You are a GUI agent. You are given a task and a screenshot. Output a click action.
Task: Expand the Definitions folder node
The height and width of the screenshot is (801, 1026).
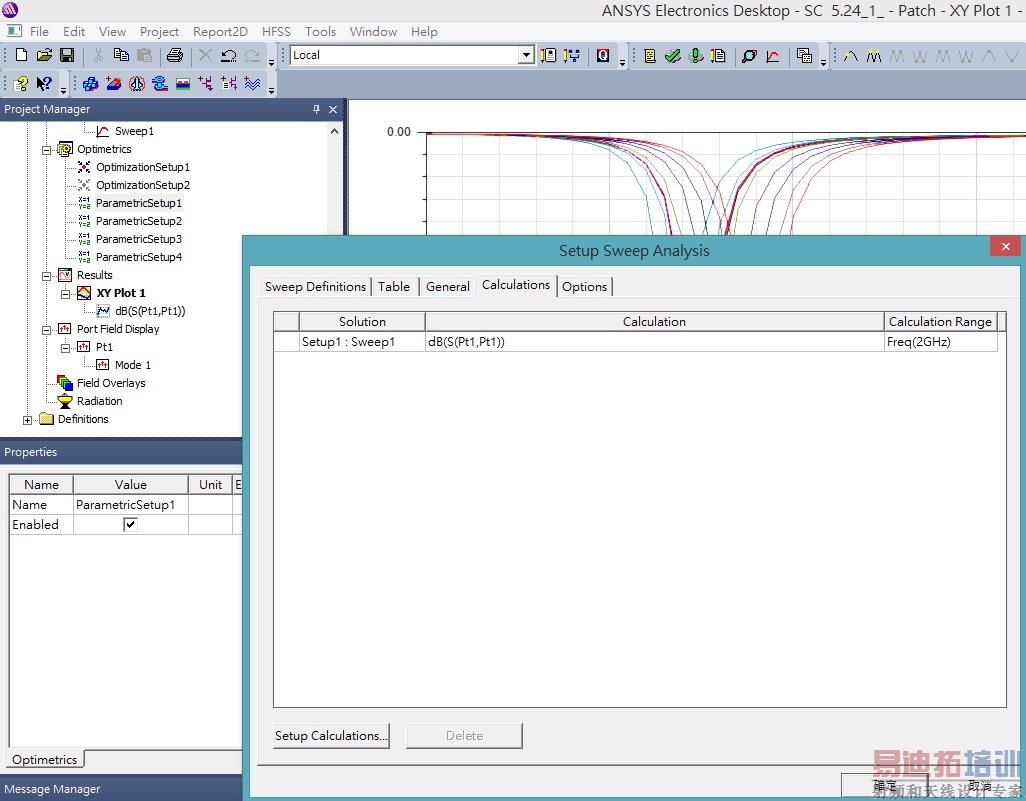28,420
